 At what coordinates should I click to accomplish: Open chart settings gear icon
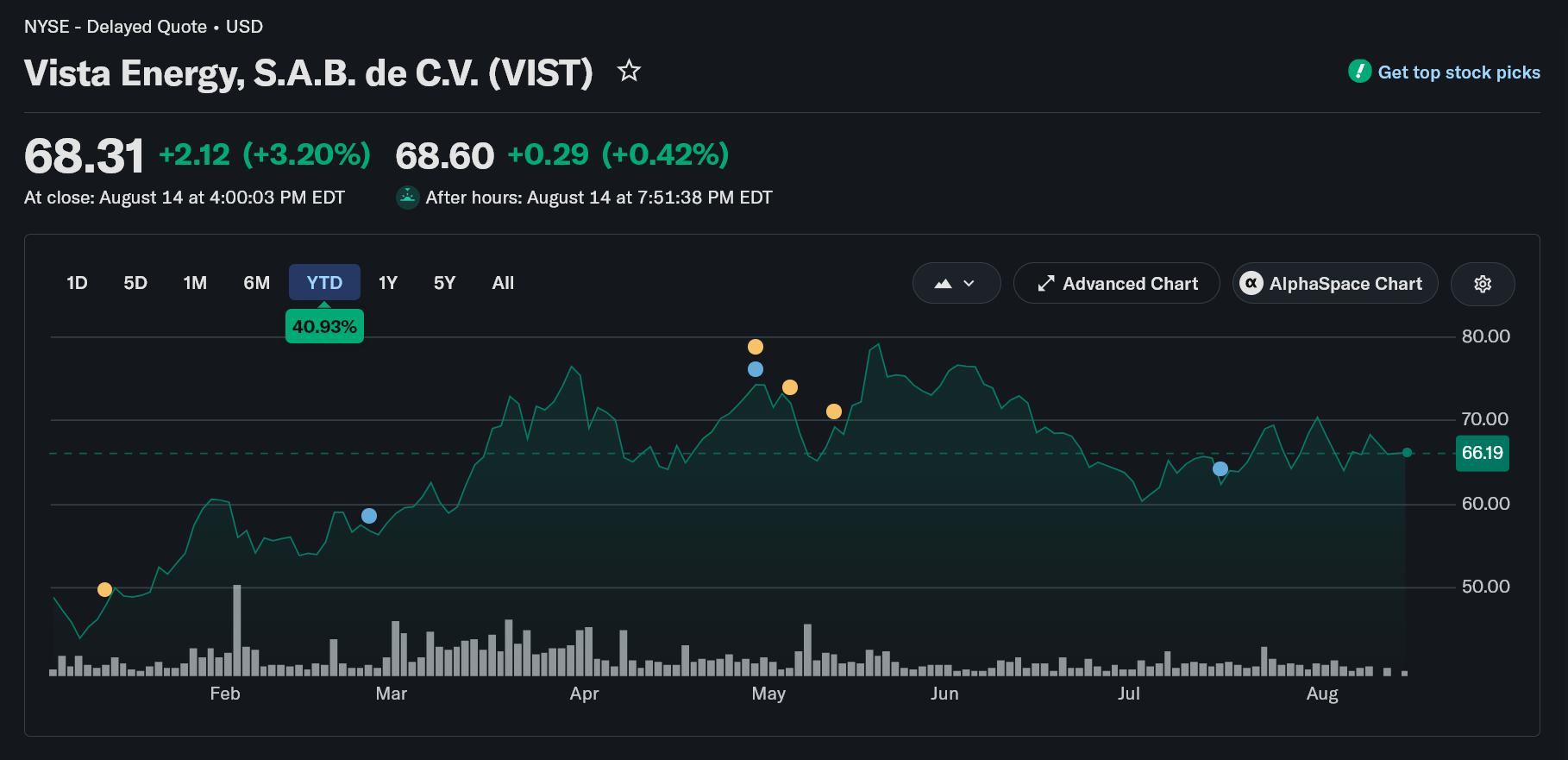coord(1483,284)
